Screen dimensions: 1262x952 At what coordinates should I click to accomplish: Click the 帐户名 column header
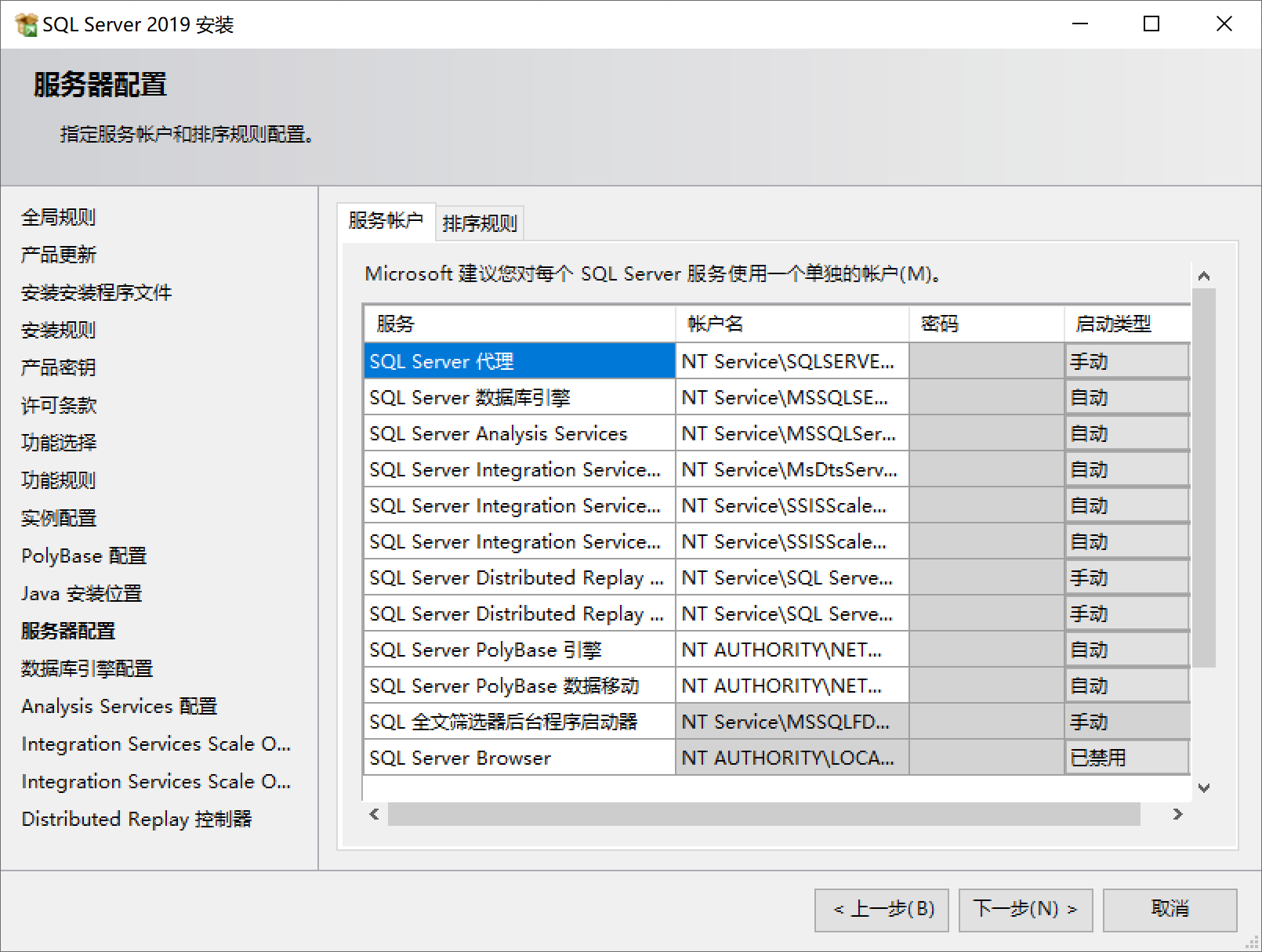tap(791, 324)
